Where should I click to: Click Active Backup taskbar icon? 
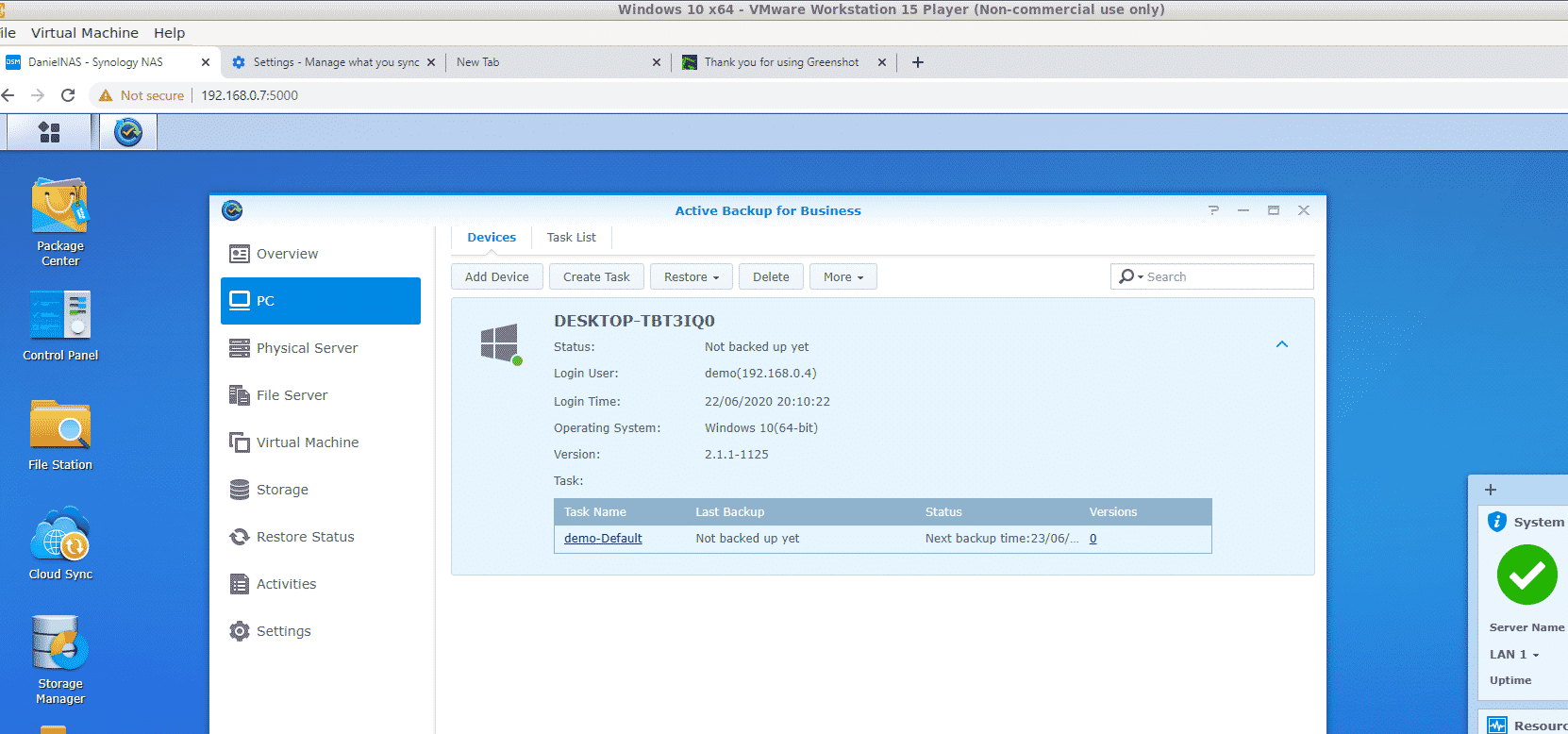pos(128,132)
